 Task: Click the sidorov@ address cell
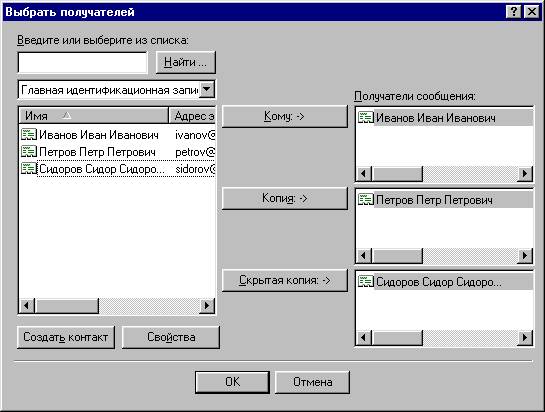tap(195, 169)
